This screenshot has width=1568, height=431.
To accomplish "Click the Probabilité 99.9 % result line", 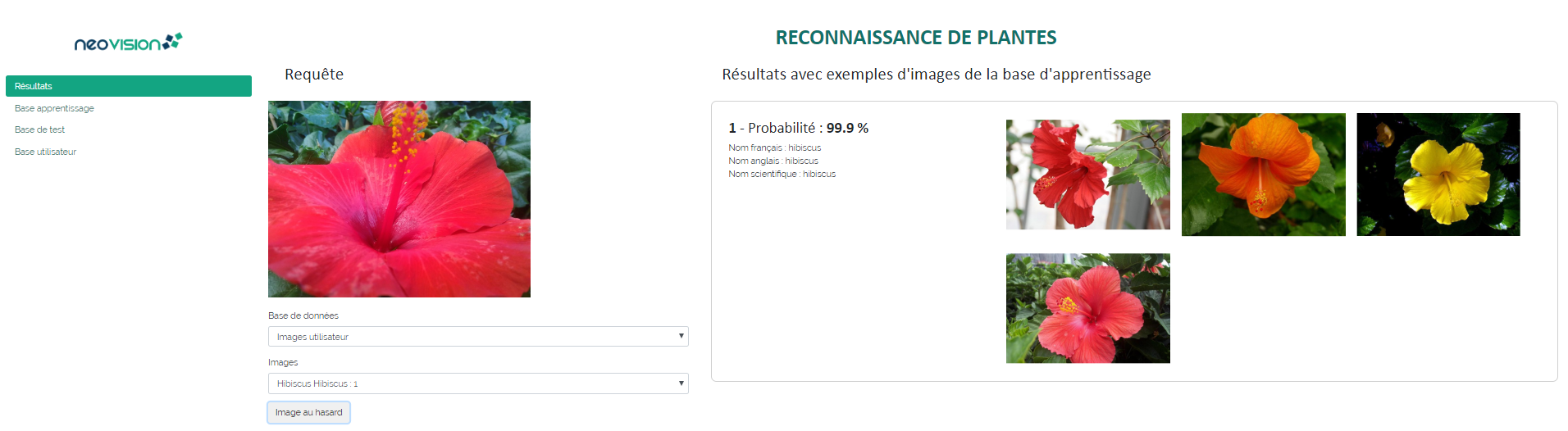I will (x=798, y=128).
